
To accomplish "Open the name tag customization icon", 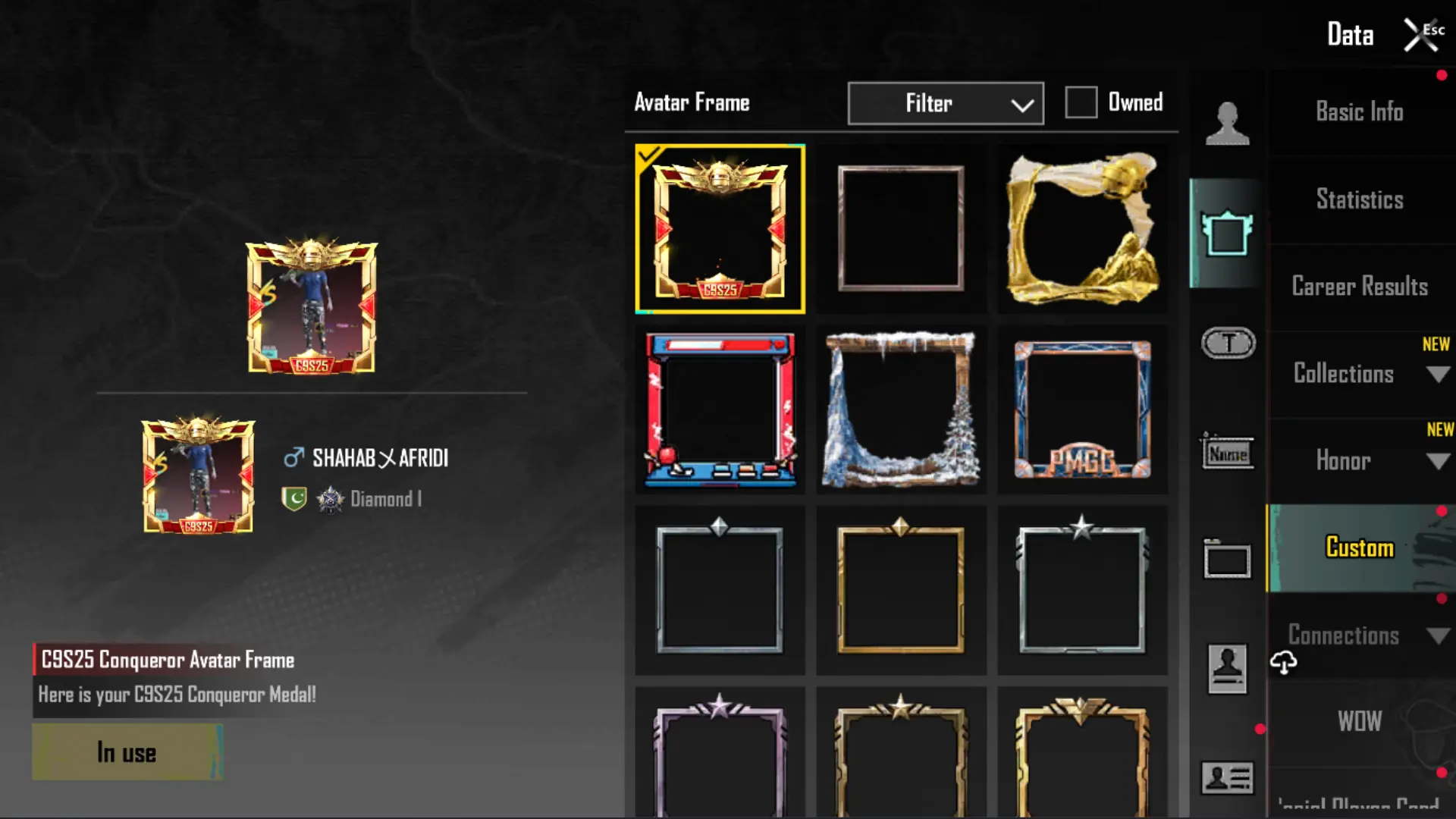I will coord(1227,452).
